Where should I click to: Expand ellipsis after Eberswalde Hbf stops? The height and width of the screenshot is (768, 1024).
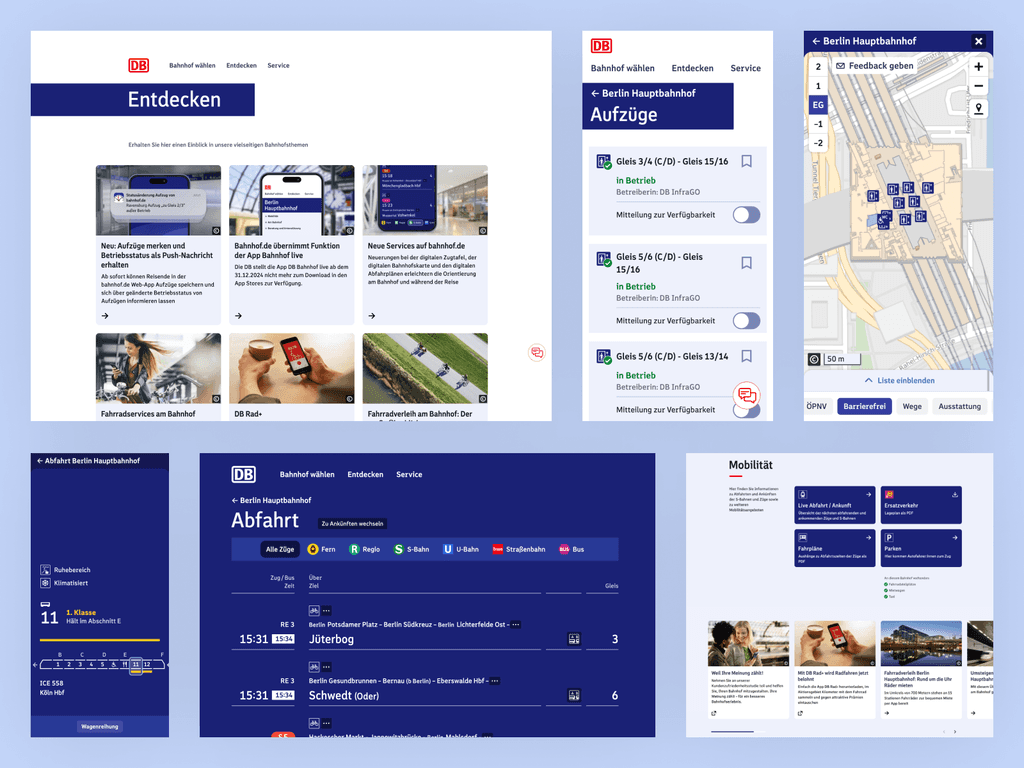(x=495, y=681)
